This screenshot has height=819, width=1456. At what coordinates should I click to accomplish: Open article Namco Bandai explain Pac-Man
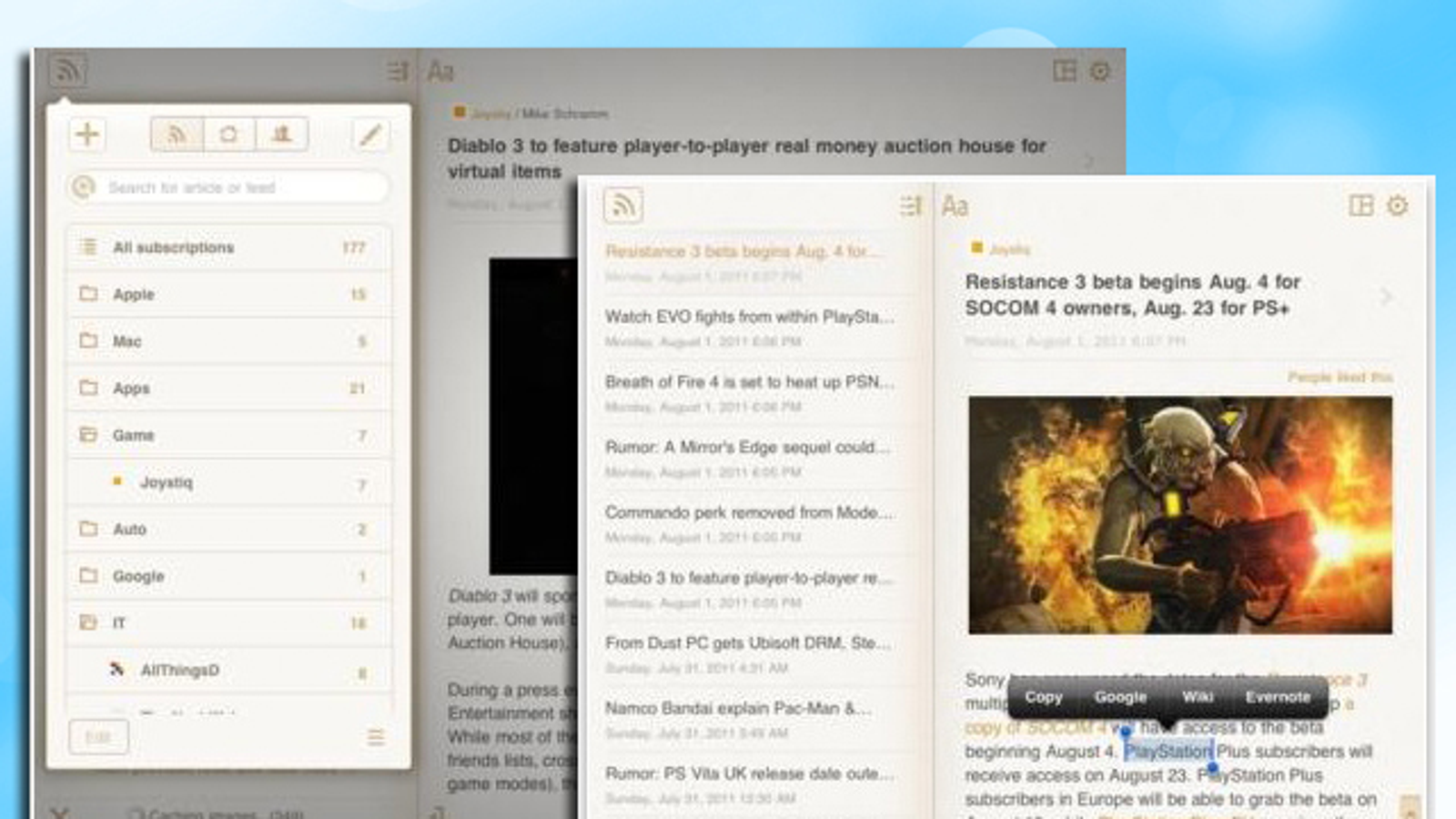pyautogui.click(x=751, y=719)
